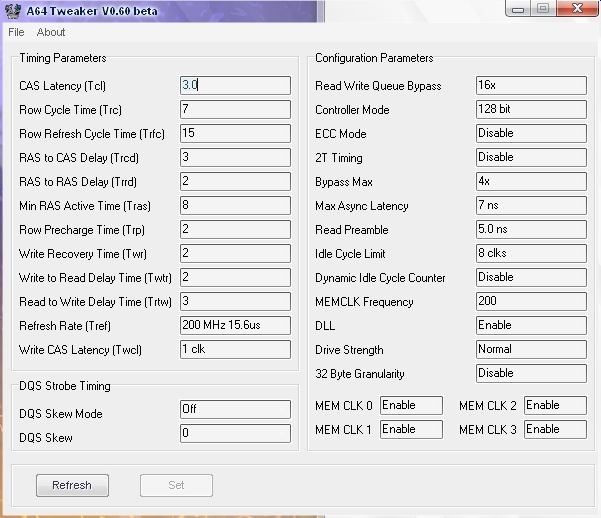The width and height of the screenshot is (601, 518).
Task: Open the Controller Mode 128 bit field
Action: tap(531, 109)
